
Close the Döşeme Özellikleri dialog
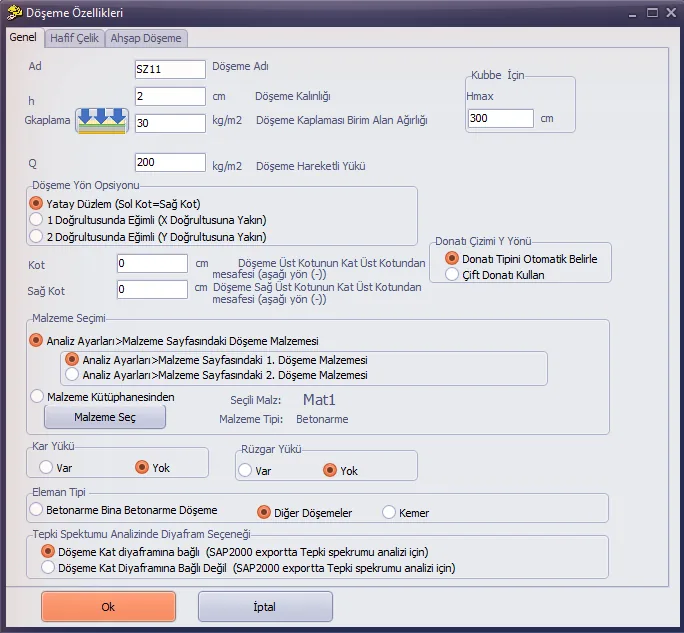[x=671, y=13]
